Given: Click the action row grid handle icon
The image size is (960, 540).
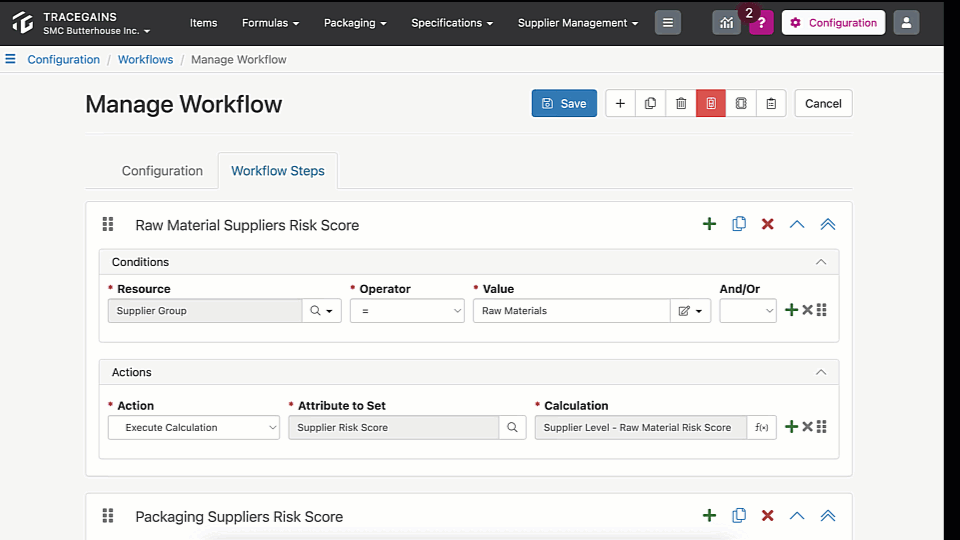Looking at the screenshot, I should click(822, 426).
